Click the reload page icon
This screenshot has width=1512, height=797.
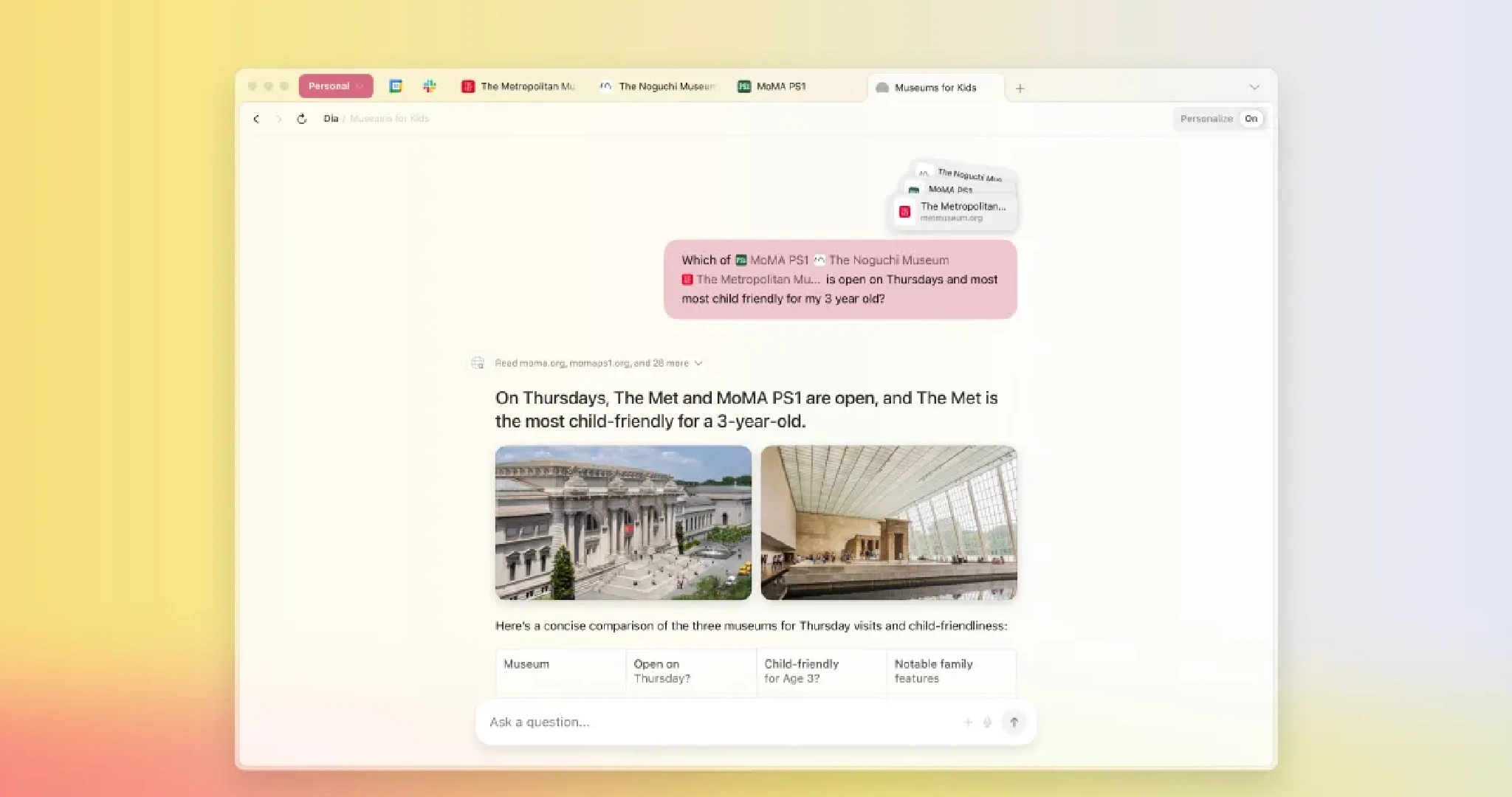tap(302, 119)
